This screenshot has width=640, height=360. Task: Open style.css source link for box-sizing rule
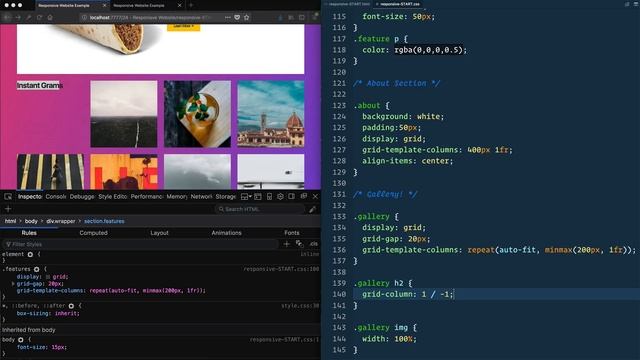(300, 306)
